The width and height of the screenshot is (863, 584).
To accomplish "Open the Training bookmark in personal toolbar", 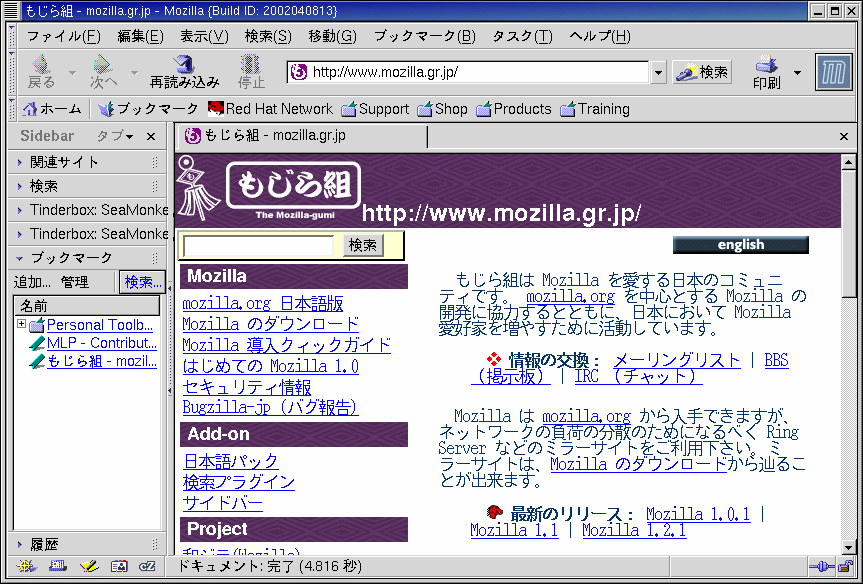I will (595, 109).
